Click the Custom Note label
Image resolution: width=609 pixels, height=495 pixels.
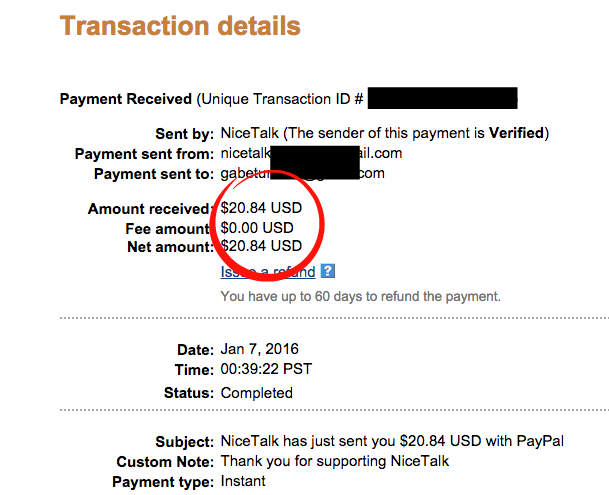[x=165, y=462]
